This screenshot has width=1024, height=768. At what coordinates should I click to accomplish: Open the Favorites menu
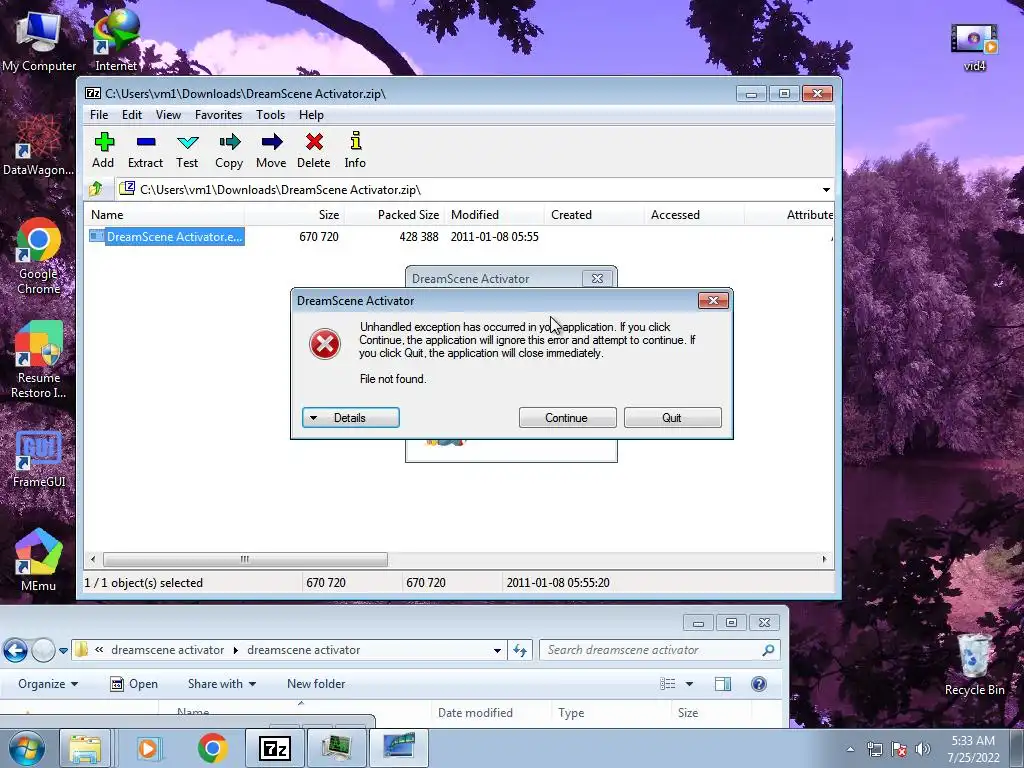click(218, 115)
